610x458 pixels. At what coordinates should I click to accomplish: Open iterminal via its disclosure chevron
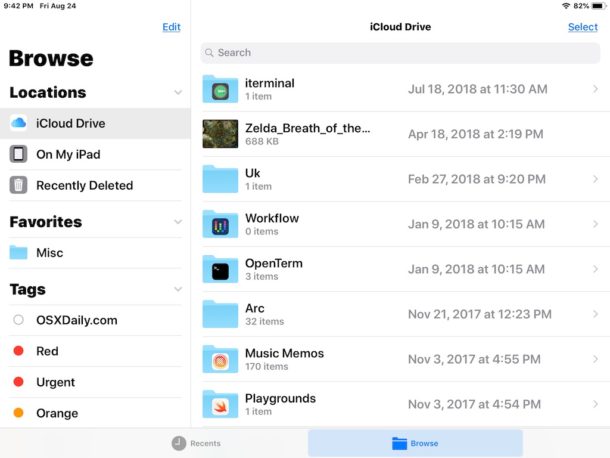(596, 89)
